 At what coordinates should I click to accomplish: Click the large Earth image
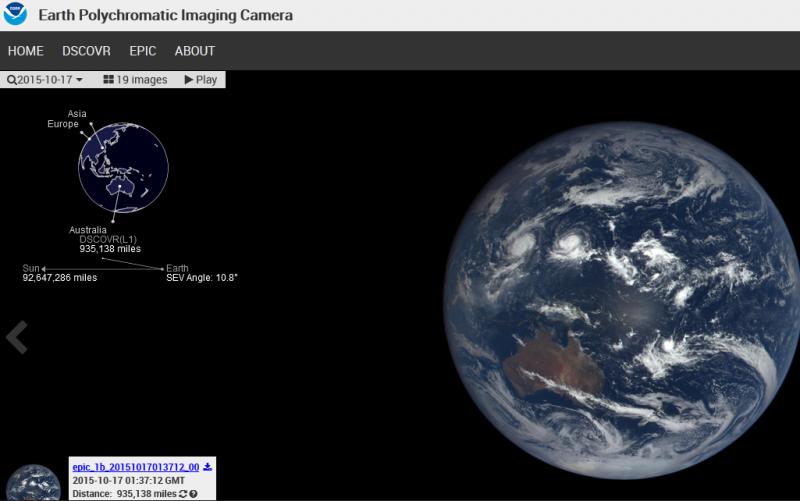tap(621, 300)
